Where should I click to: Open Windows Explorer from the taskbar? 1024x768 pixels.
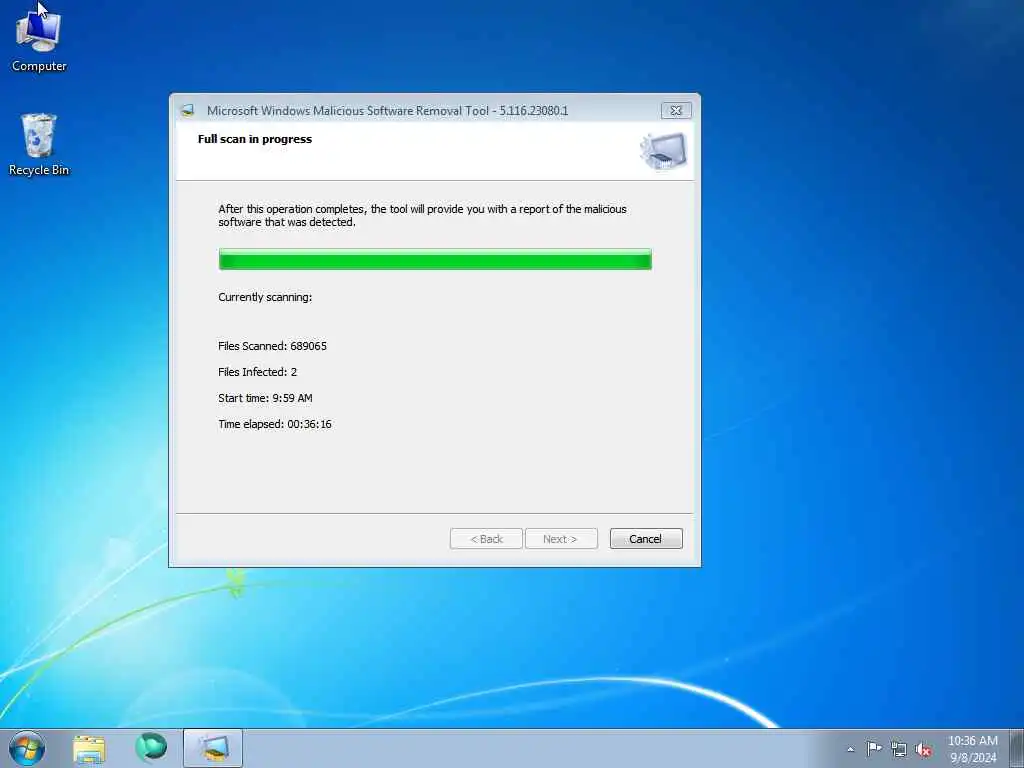pyautogui.click(x=89, y=748)
